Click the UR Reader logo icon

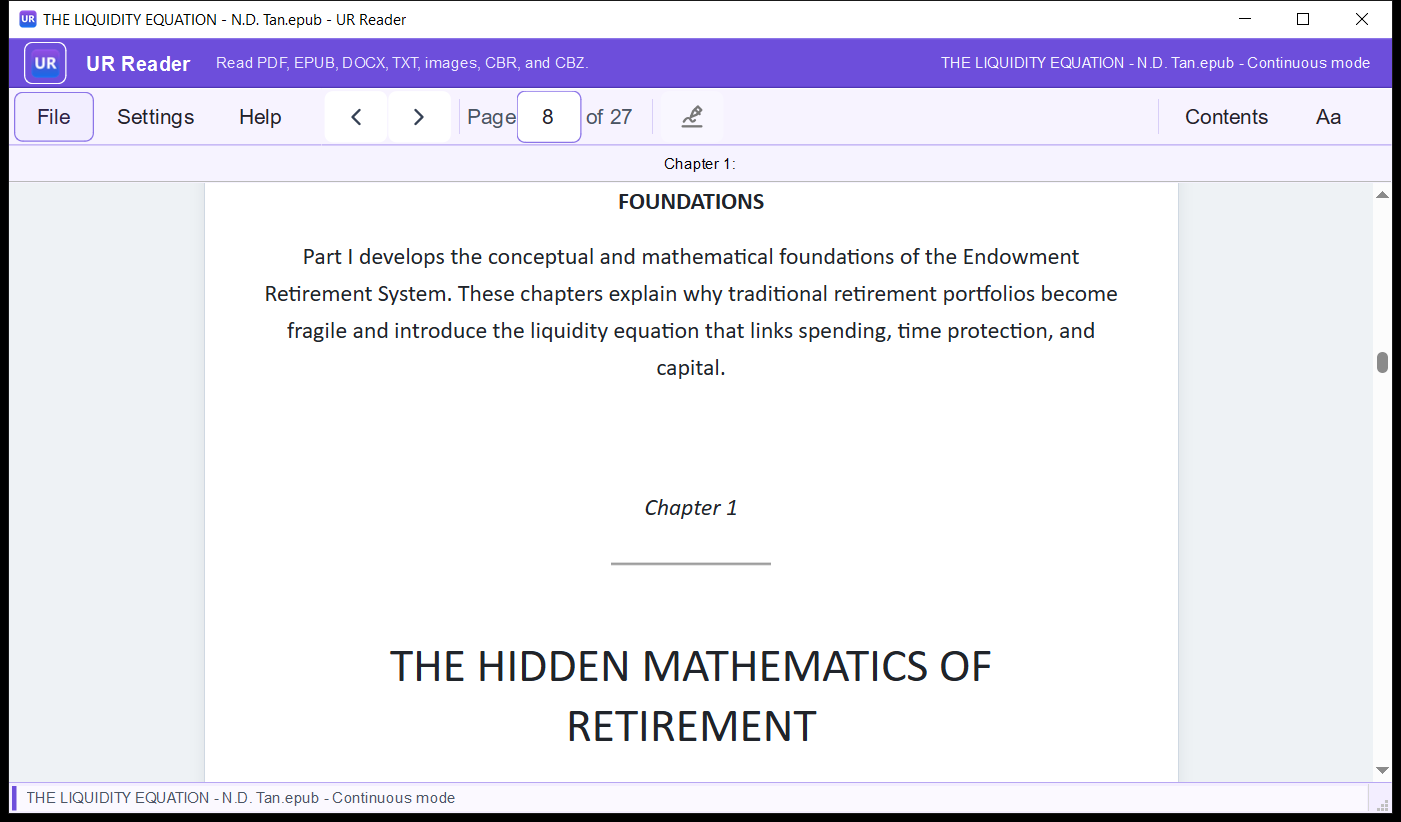click(x=46, y=63)
